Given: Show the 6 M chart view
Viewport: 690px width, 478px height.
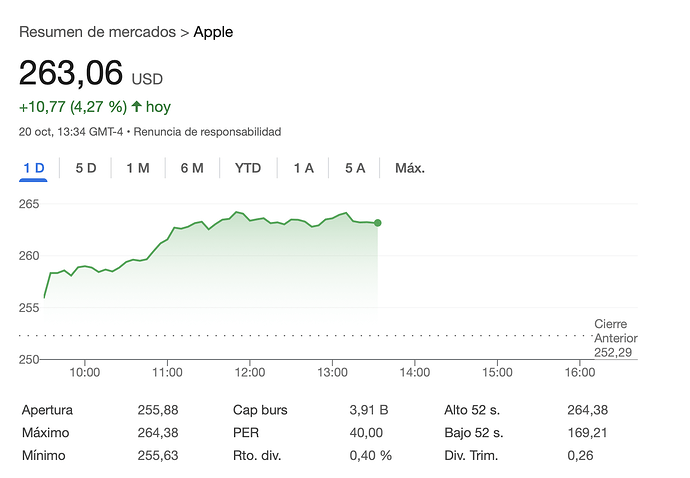Looking at the screenshot, I should point(192,168).
